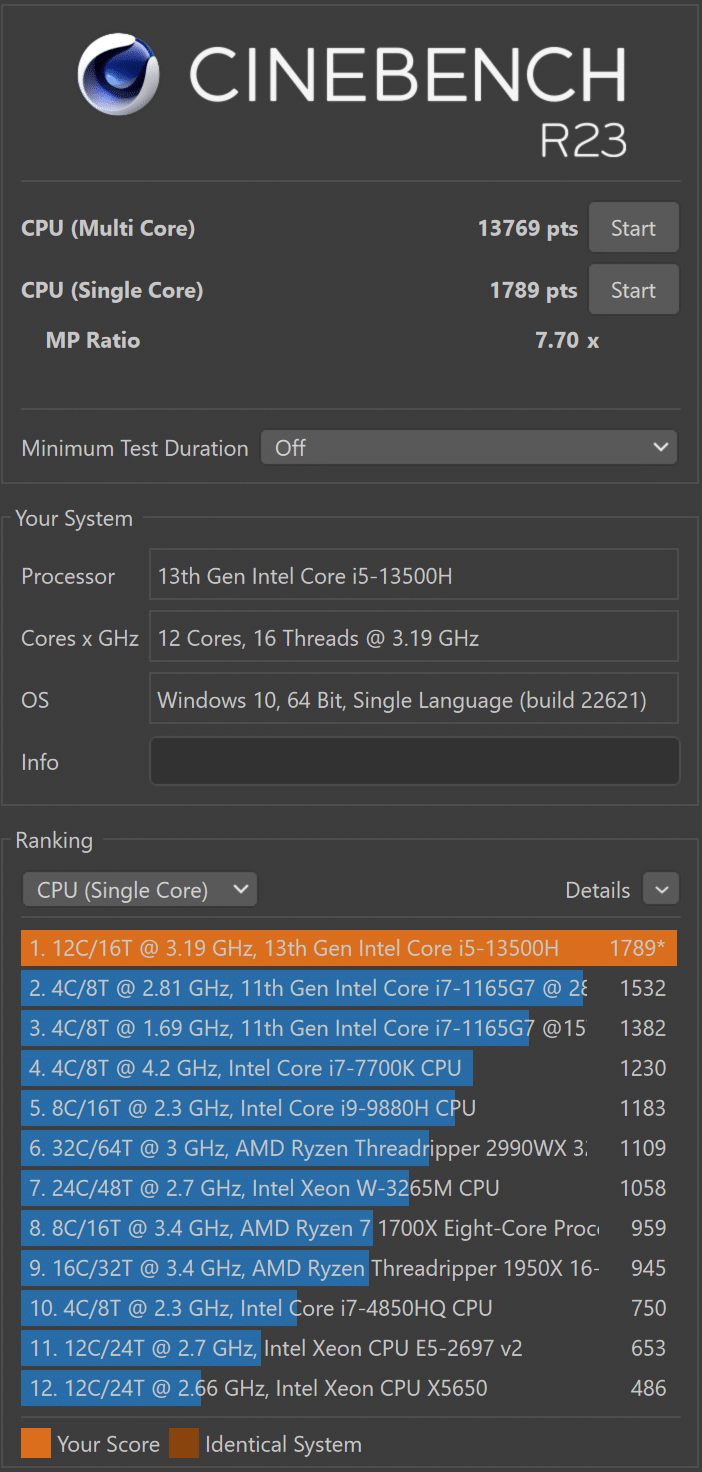This screenshot has width=702, height=1472.
Task: Click the OS information field
Action: [414, 700]
